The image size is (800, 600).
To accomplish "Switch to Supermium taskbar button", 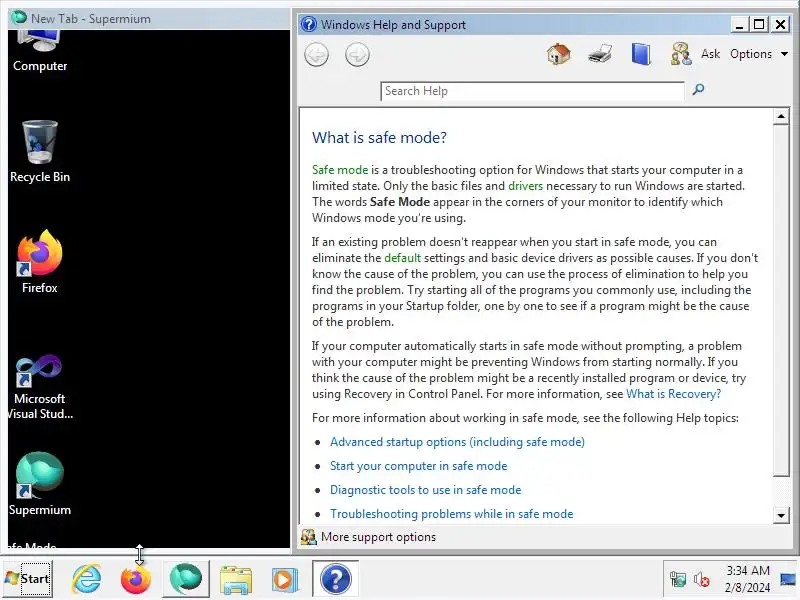I will point(186,579).
